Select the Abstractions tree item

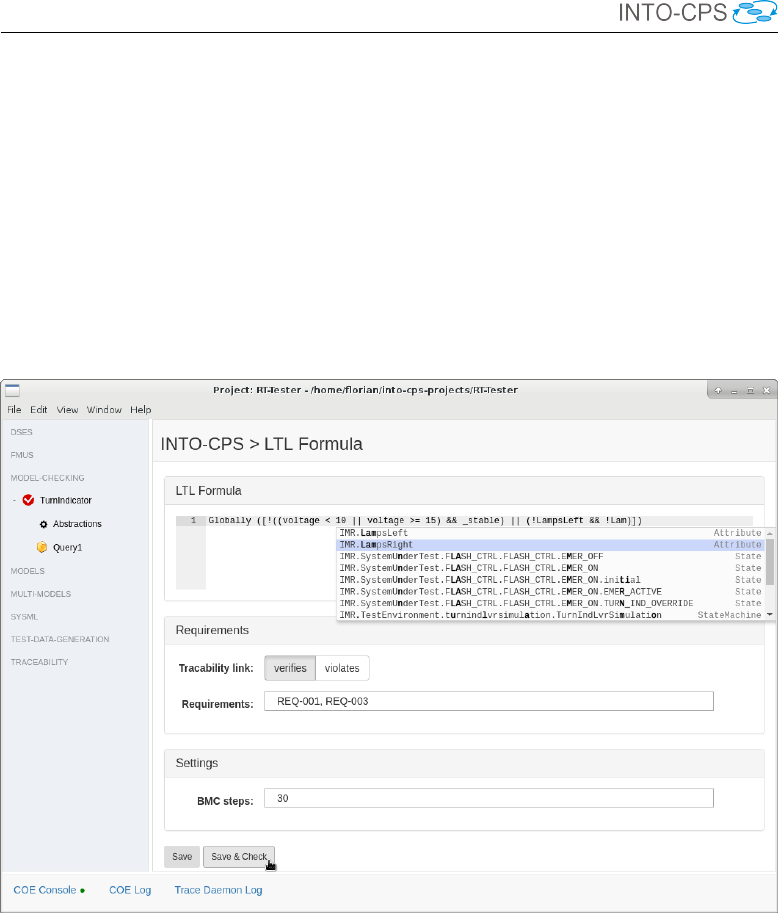[x=77, y=524]
